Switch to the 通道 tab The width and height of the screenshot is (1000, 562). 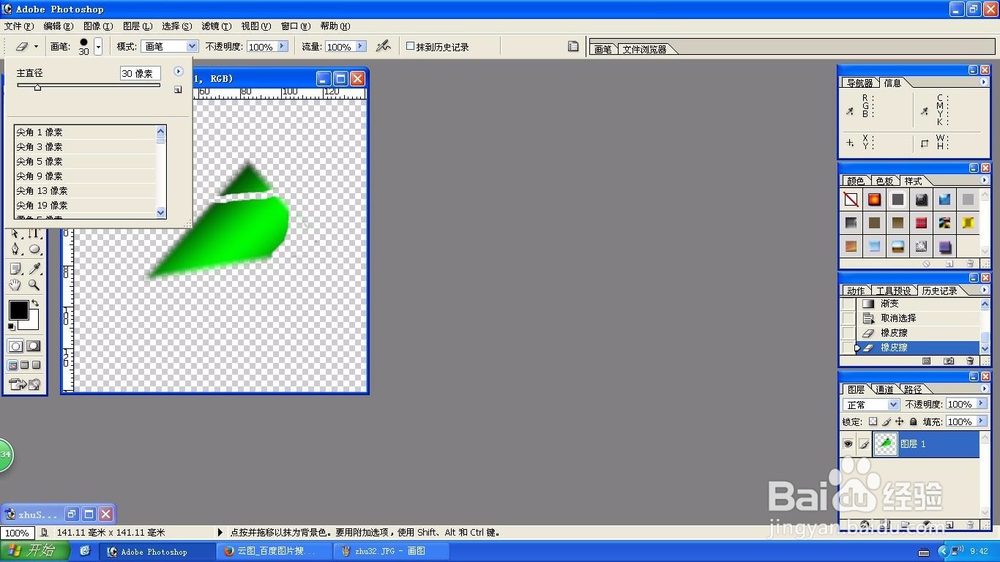coord(884,389)
